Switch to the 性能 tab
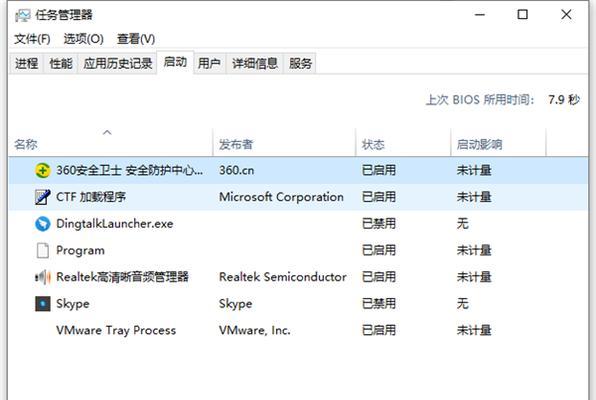This screenshot has height=400, width=596. coord(61,63)
